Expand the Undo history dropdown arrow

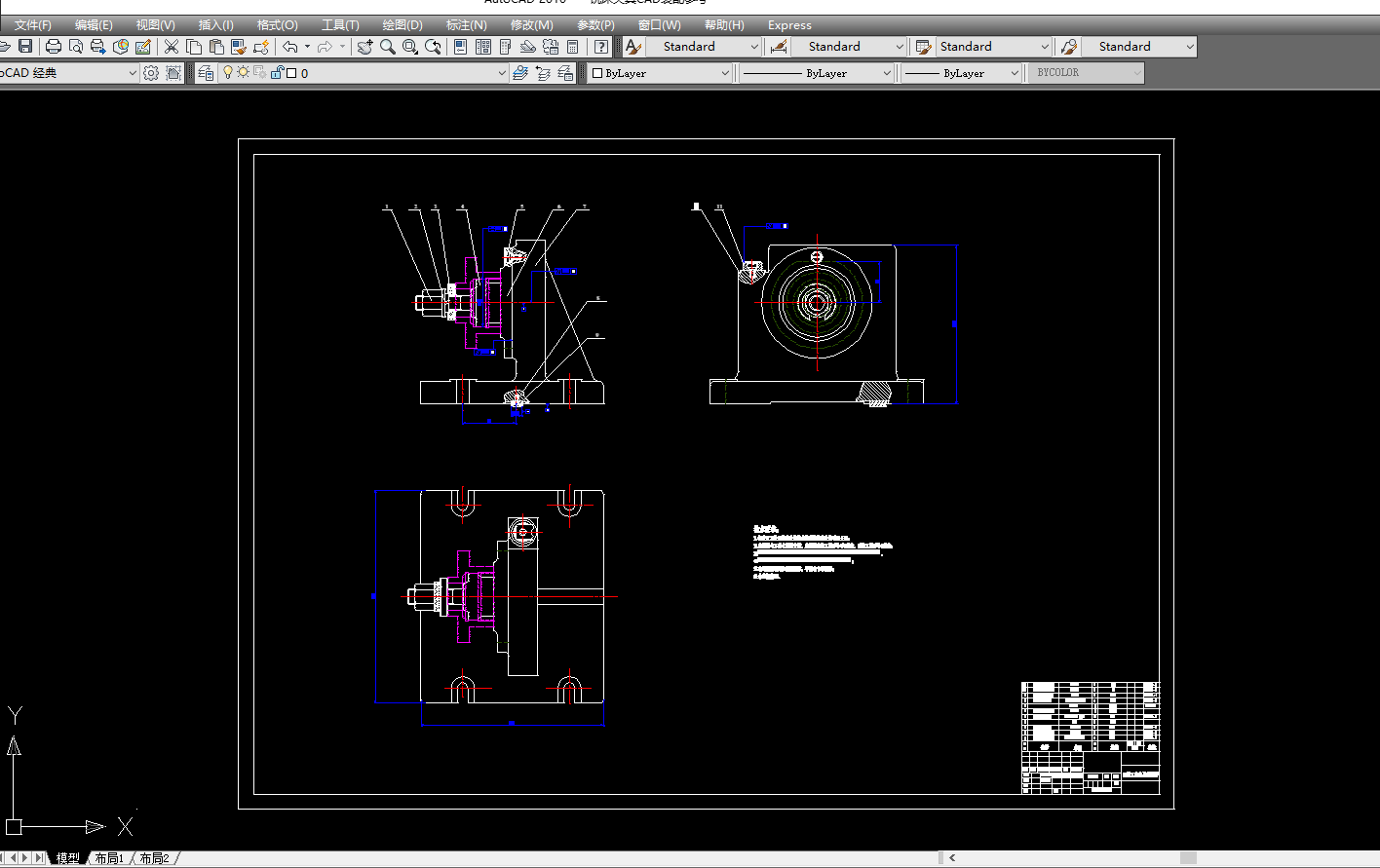pyautogui.click(x=307, y=46)
